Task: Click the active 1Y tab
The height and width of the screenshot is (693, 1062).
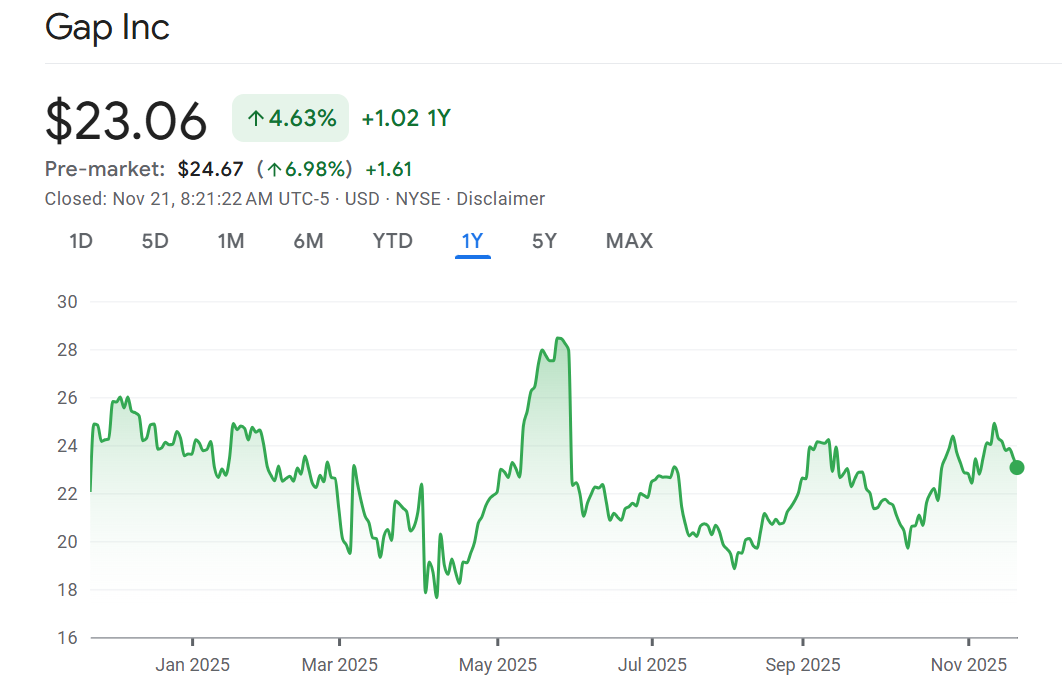Action: (x=472, y=241)
